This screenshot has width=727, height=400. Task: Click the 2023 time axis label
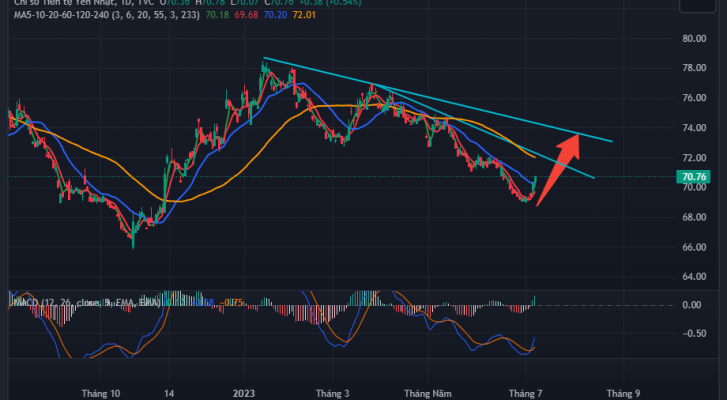coord(244,394)
